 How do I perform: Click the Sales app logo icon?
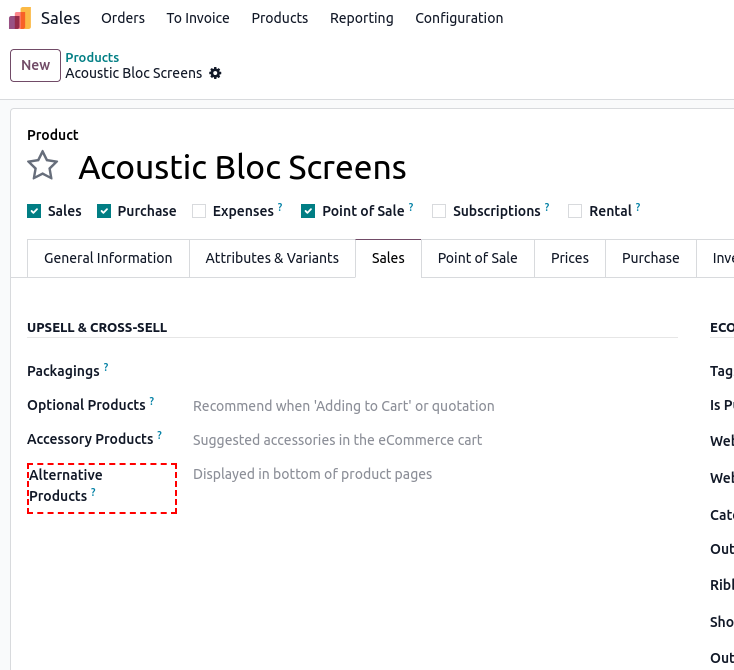20,18
